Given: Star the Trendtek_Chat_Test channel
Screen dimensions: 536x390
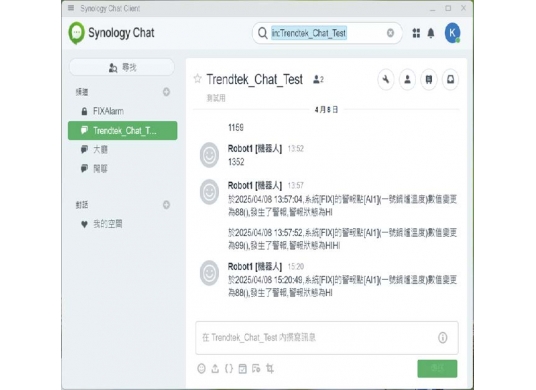Looking at the screenshot, I should point(197,79).
